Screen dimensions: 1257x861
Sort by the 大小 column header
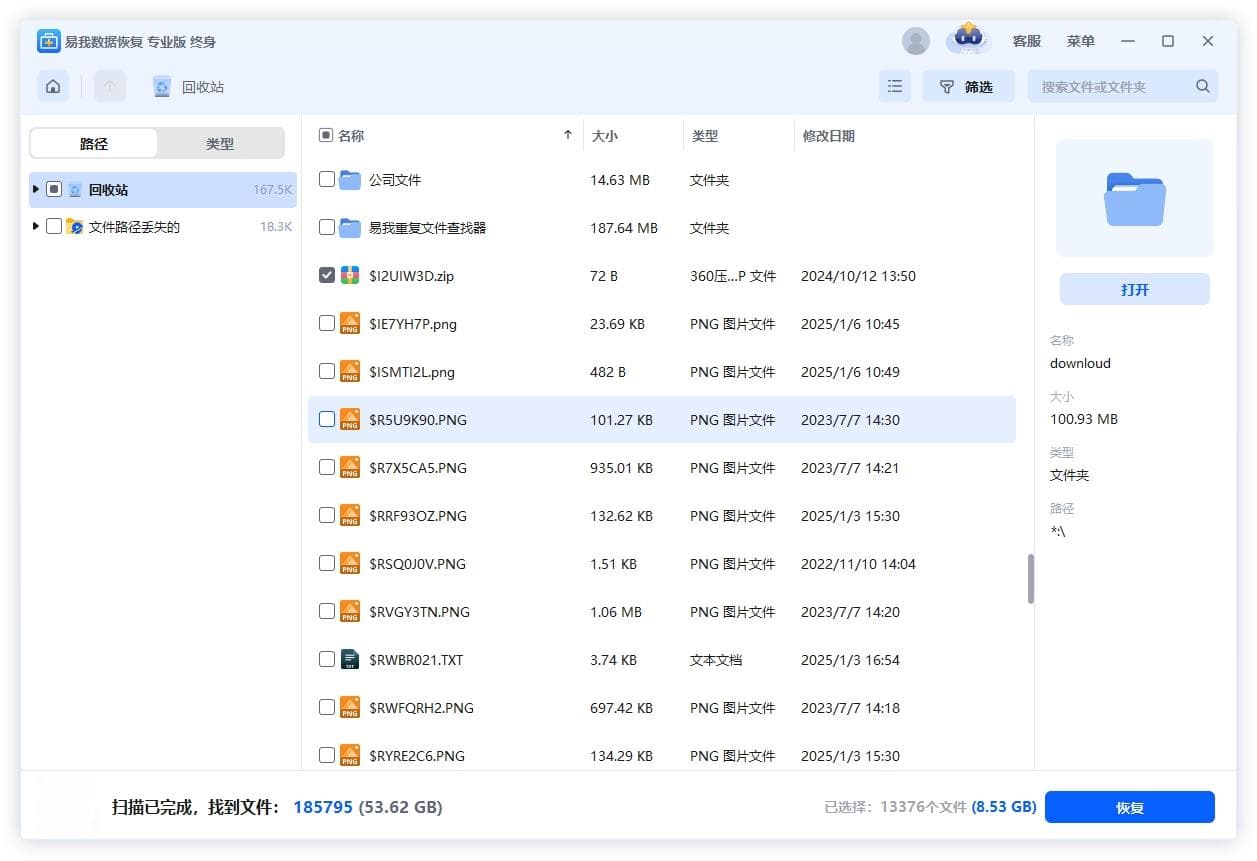tap(605, 136)
